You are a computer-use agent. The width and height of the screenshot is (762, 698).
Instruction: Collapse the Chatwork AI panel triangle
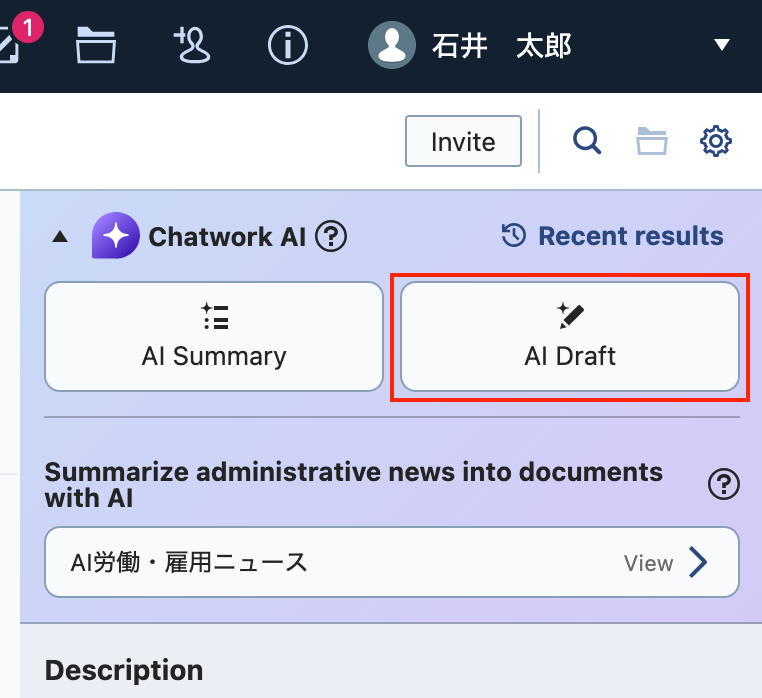tap(60, 237)
